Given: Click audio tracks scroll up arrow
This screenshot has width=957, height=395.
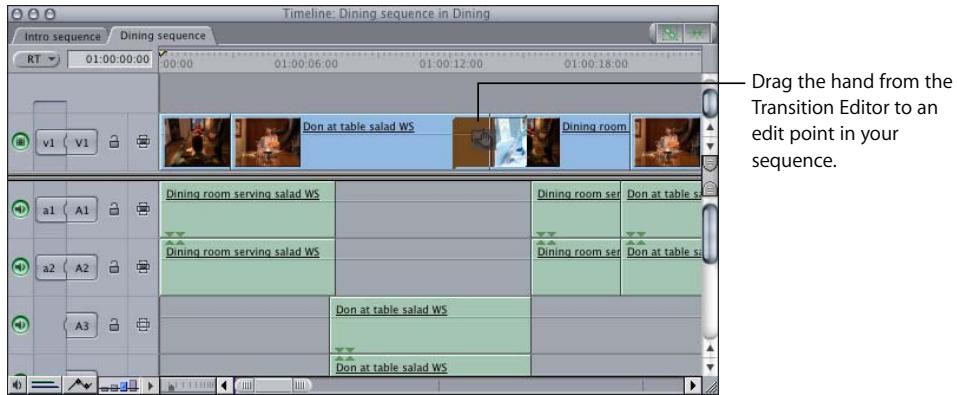Looking at the screenshot, I should tap(709, 348).
